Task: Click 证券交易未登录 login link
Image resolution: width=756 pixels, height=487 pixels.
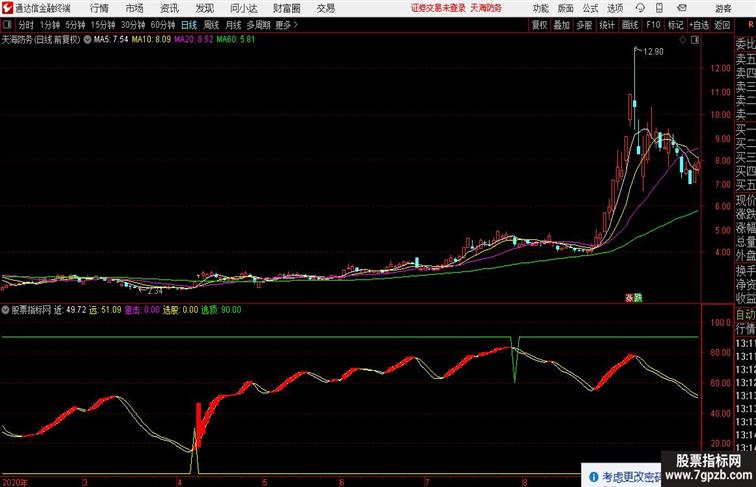Action: point(438,8)
